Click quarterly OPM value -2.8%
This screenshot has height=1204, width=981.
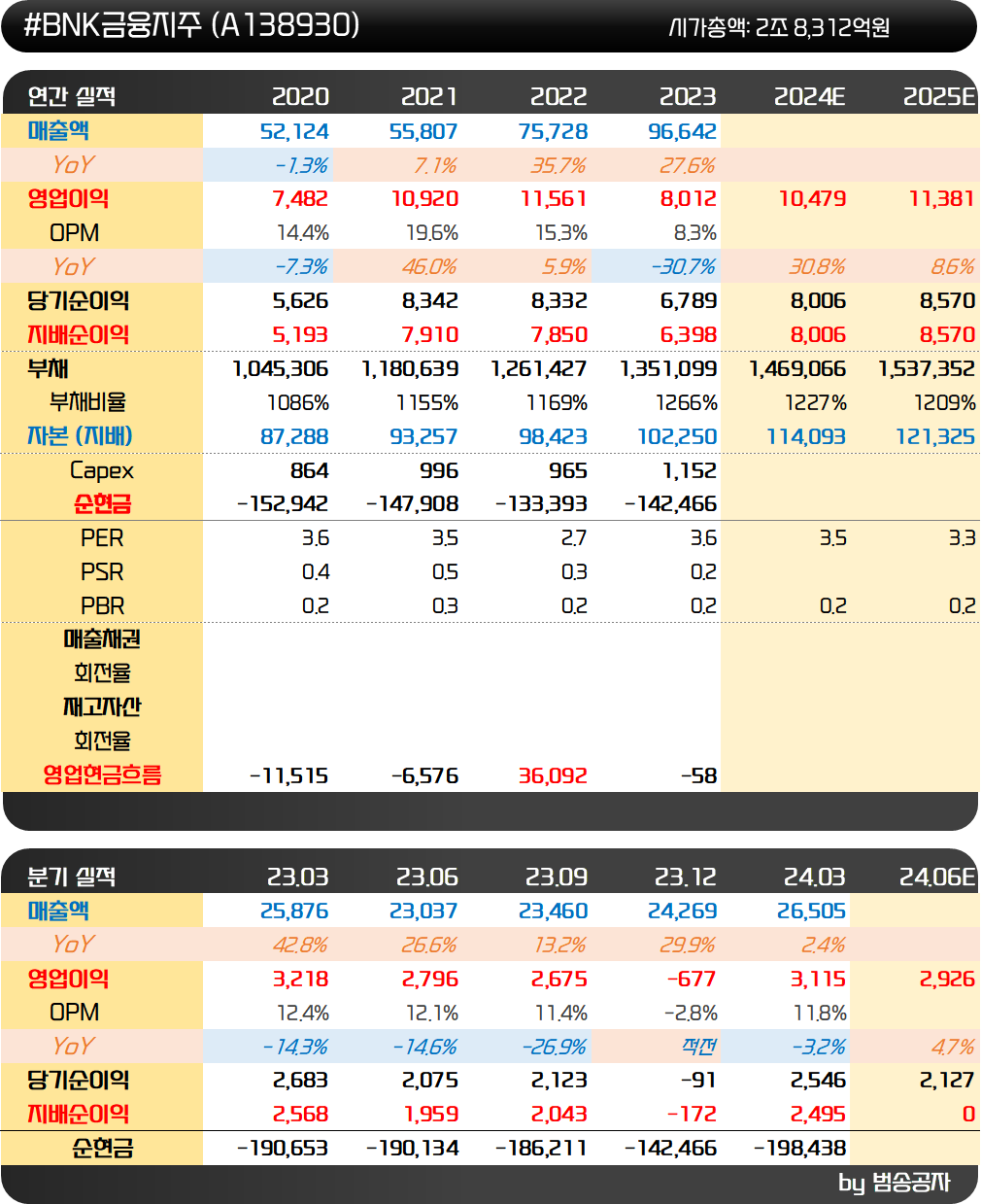pos(691,1013)
